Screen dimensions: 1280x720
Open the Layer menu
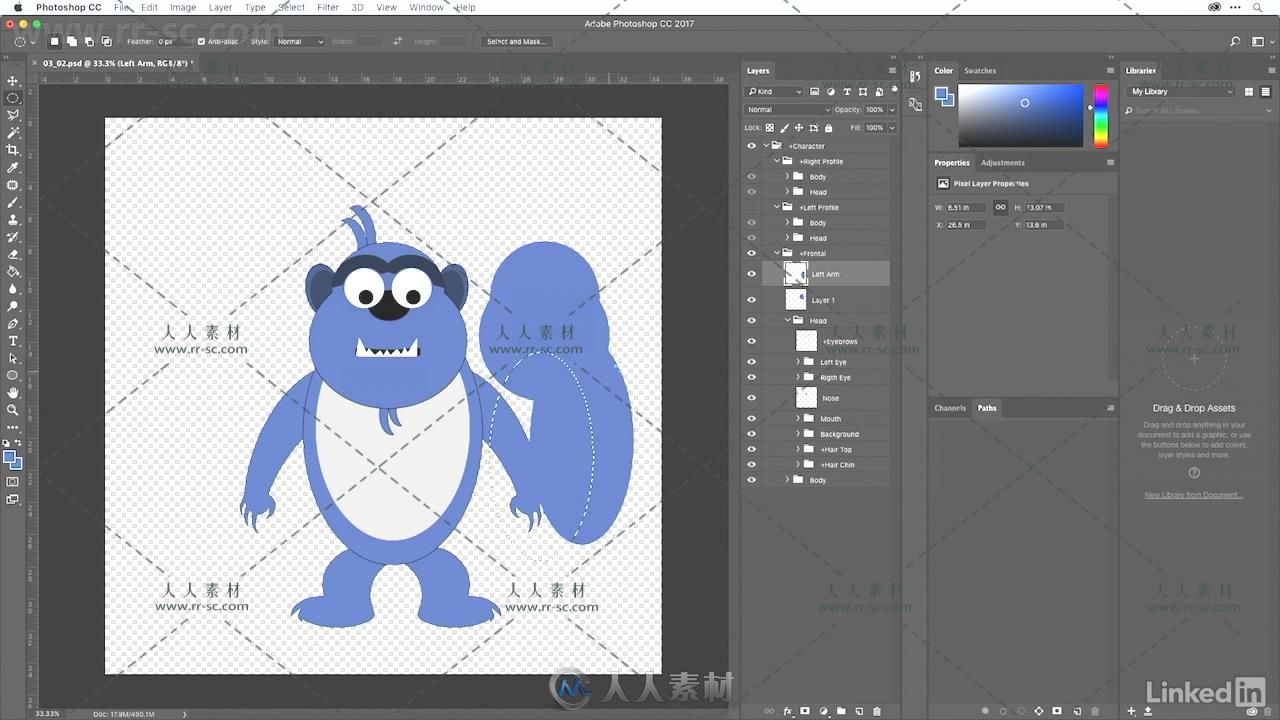coord(220,7)
